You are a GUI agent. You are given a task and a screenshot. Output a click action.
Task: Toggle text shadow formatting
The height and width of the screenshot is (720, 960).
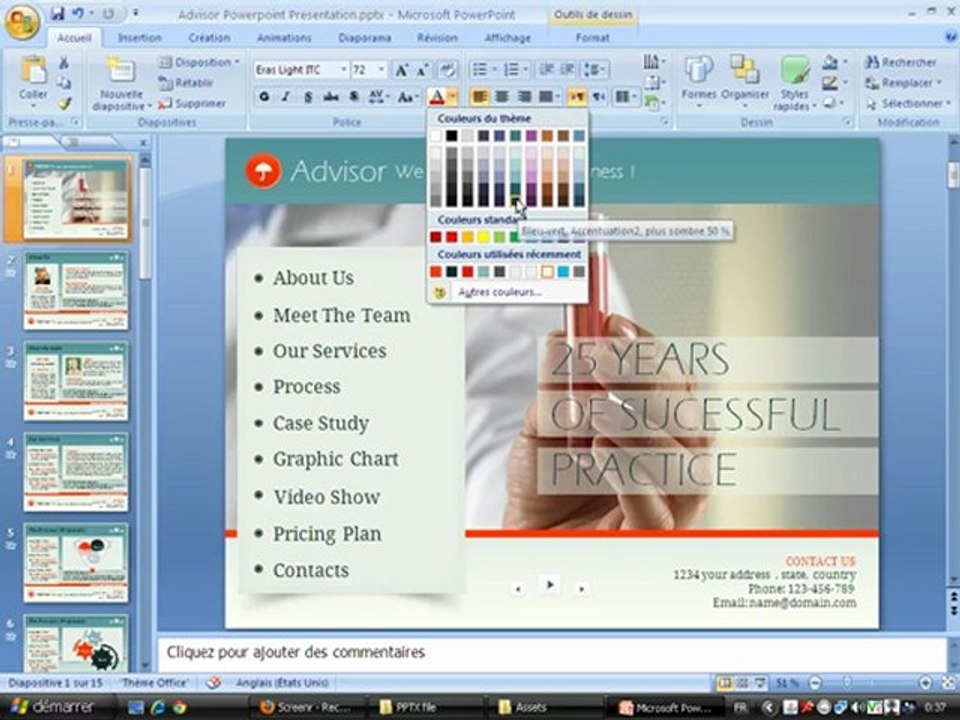click(353, 97)
